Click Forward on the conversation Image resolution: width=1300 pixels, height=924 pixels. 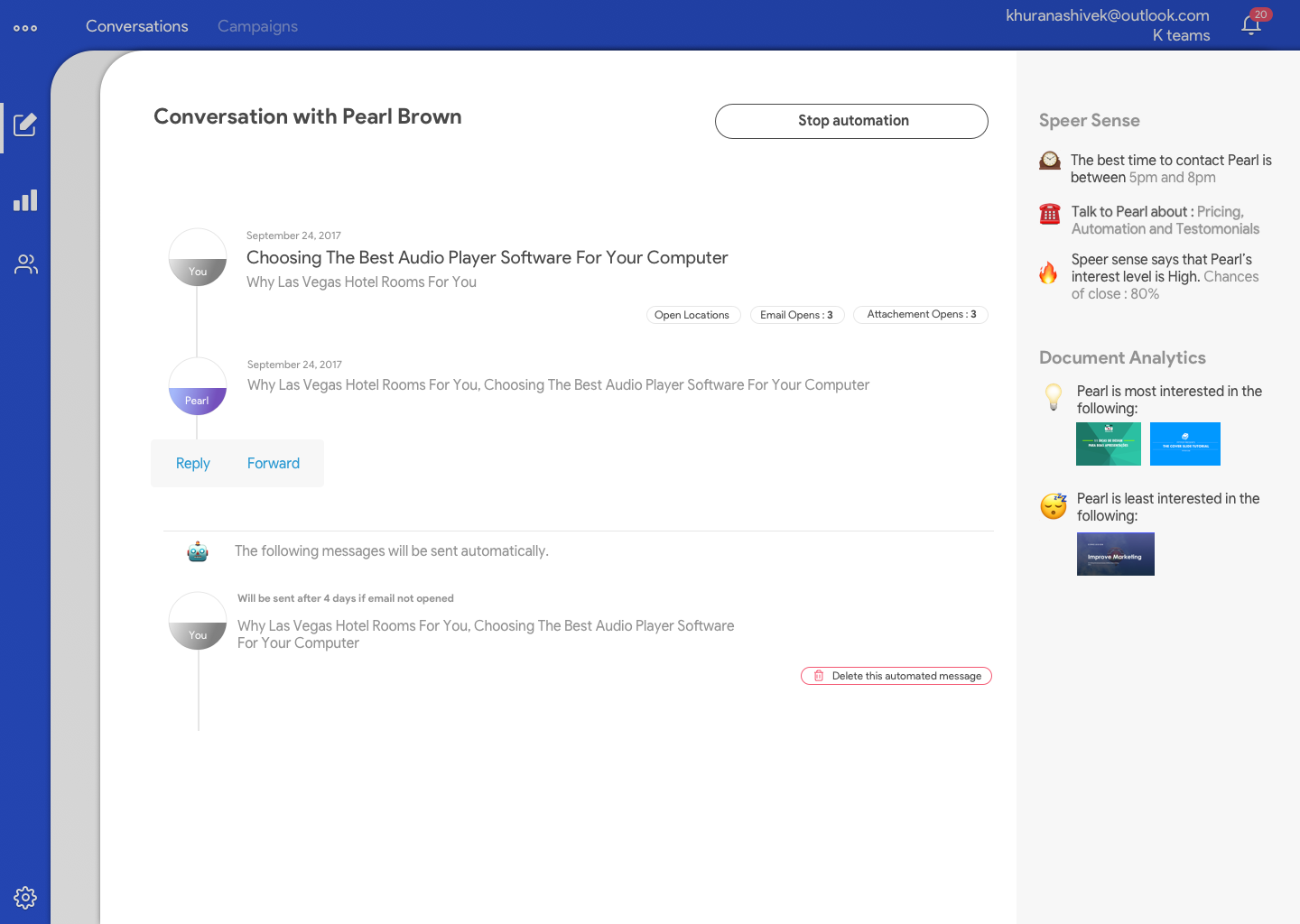(274, 463)
